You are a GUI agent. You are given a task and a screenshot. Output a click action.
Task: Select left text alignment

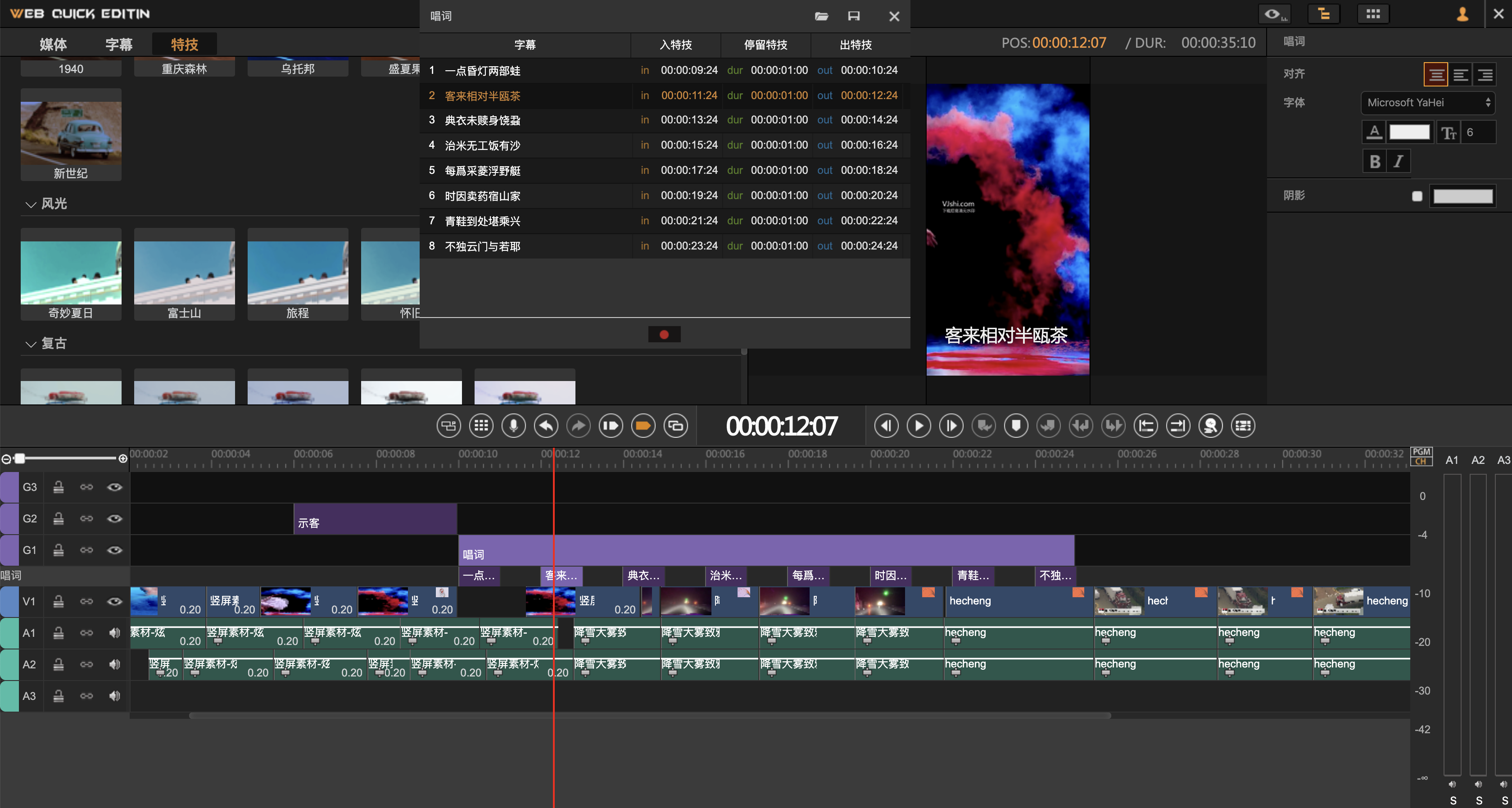click(1460, 75)
